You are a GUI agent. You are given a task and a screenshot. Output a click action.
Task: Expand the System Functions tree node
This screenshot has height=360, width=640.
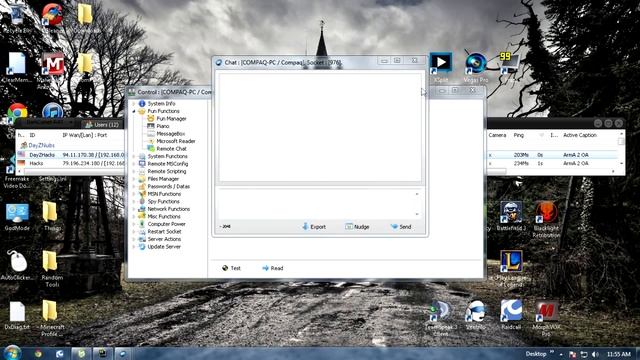tap(133, 156)
